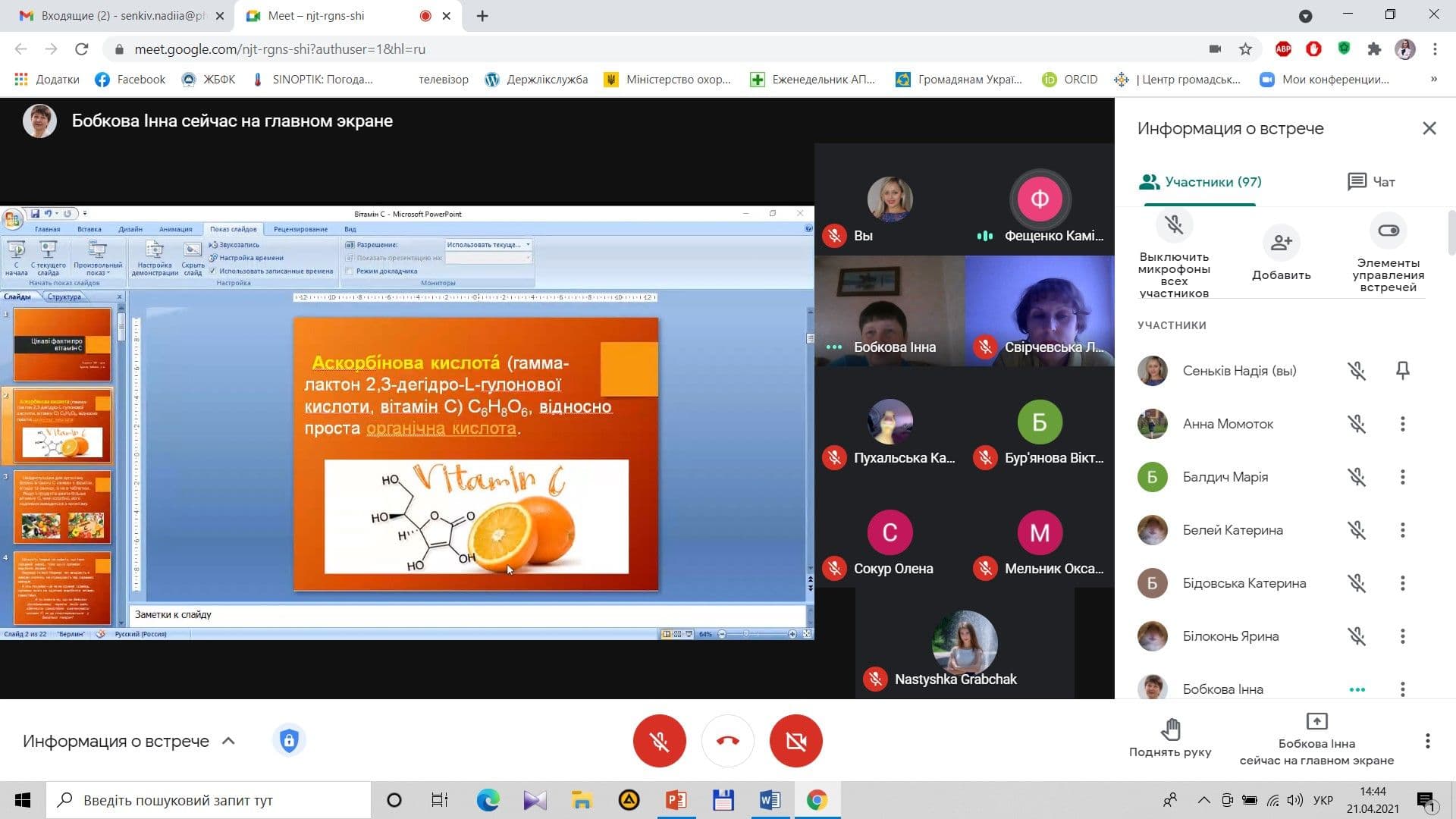This screenshot has height=819, width=1456.
Task: Click the camera permission icon in address bar
Action: click(1215, 49)
